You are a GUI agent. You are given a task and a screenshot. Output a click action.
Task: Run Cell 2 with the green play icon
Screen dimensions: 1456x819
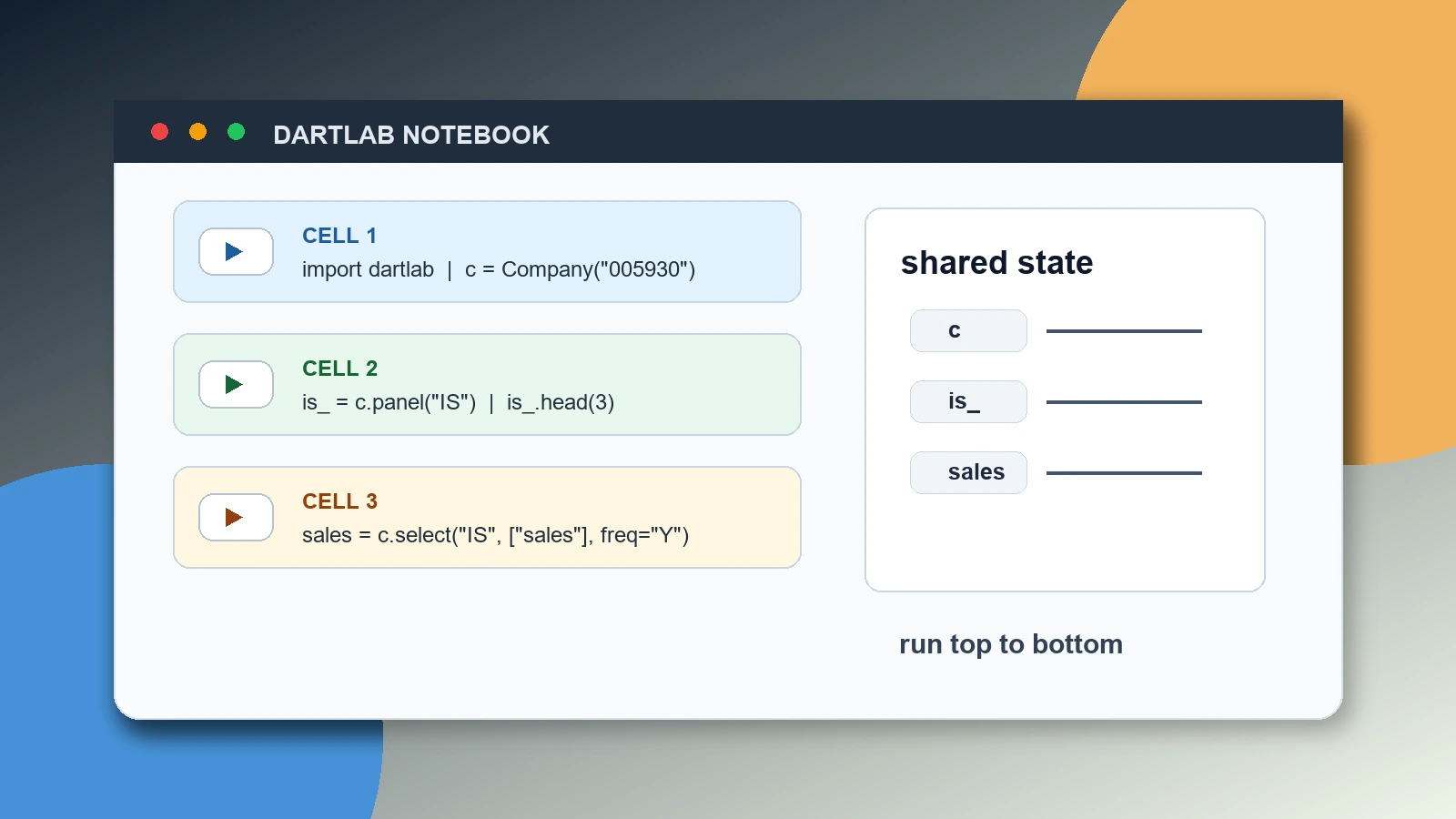point(236,384)
